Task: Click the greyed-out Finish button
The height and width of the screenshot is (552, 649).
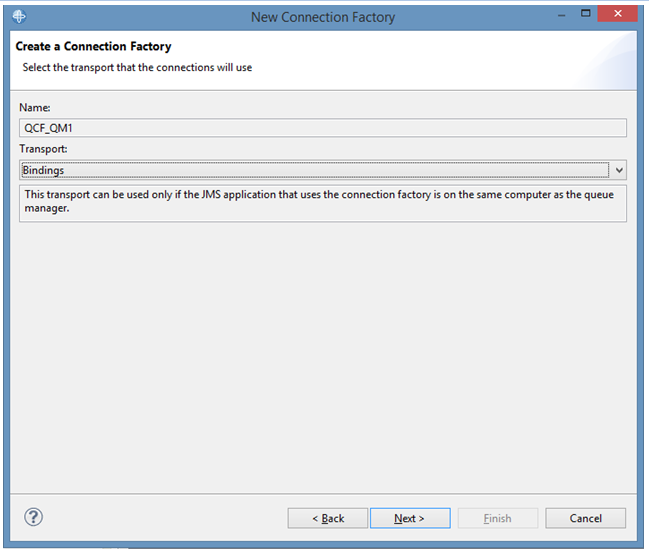Action: [x=498, y=518]
